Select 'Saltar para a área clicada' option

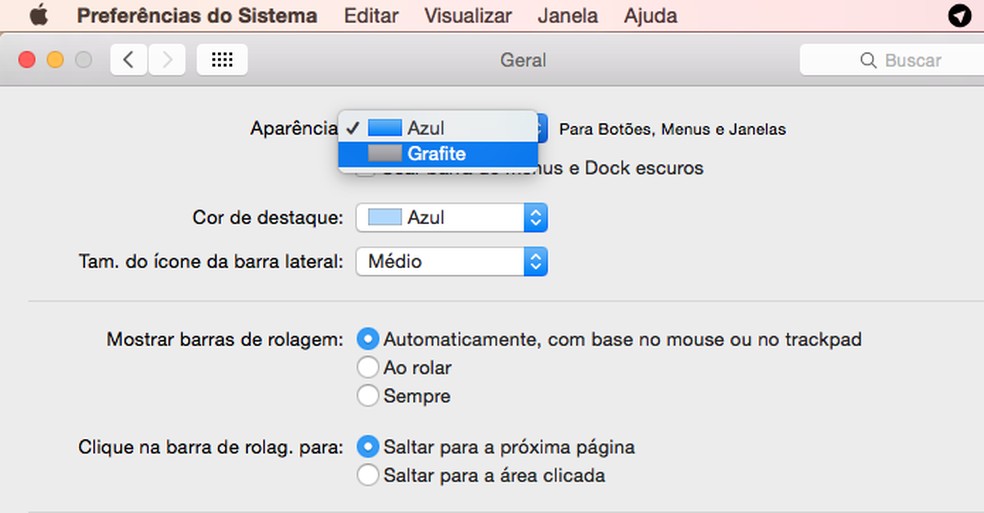368,475
